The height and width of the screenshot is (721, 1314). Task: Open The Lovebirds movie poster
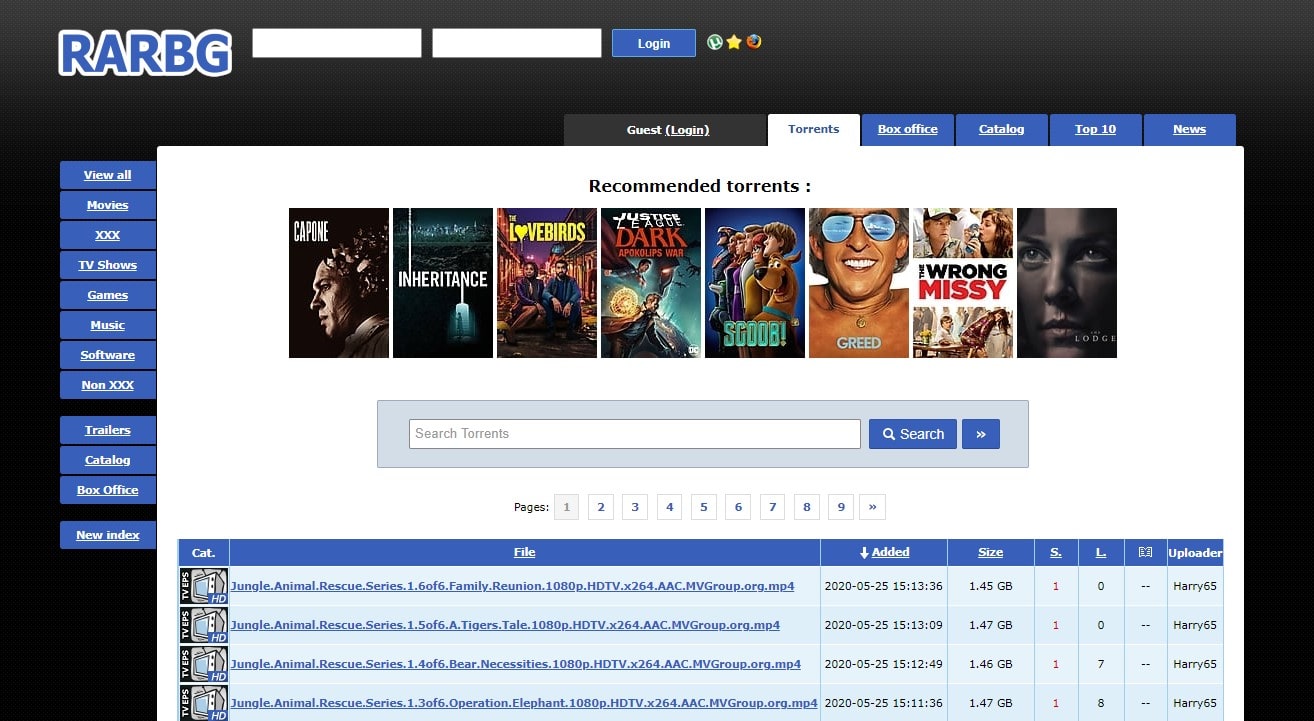point(547,283)
